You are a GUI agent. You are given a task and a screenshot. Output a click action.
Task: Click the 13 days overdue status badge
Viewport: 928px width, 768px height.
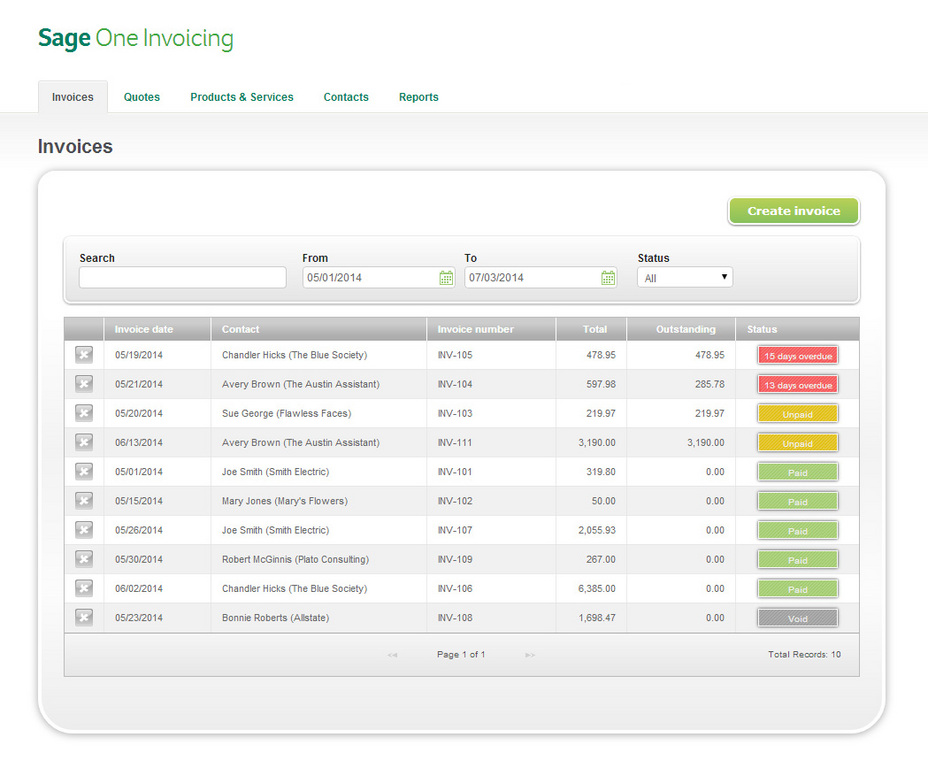click(798, 385)
